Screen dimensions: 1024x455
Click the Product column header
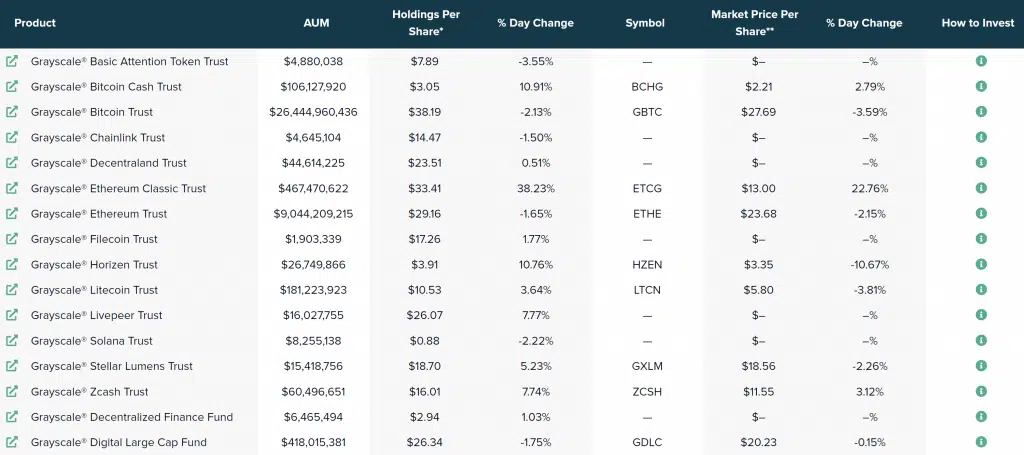(35, 23)
